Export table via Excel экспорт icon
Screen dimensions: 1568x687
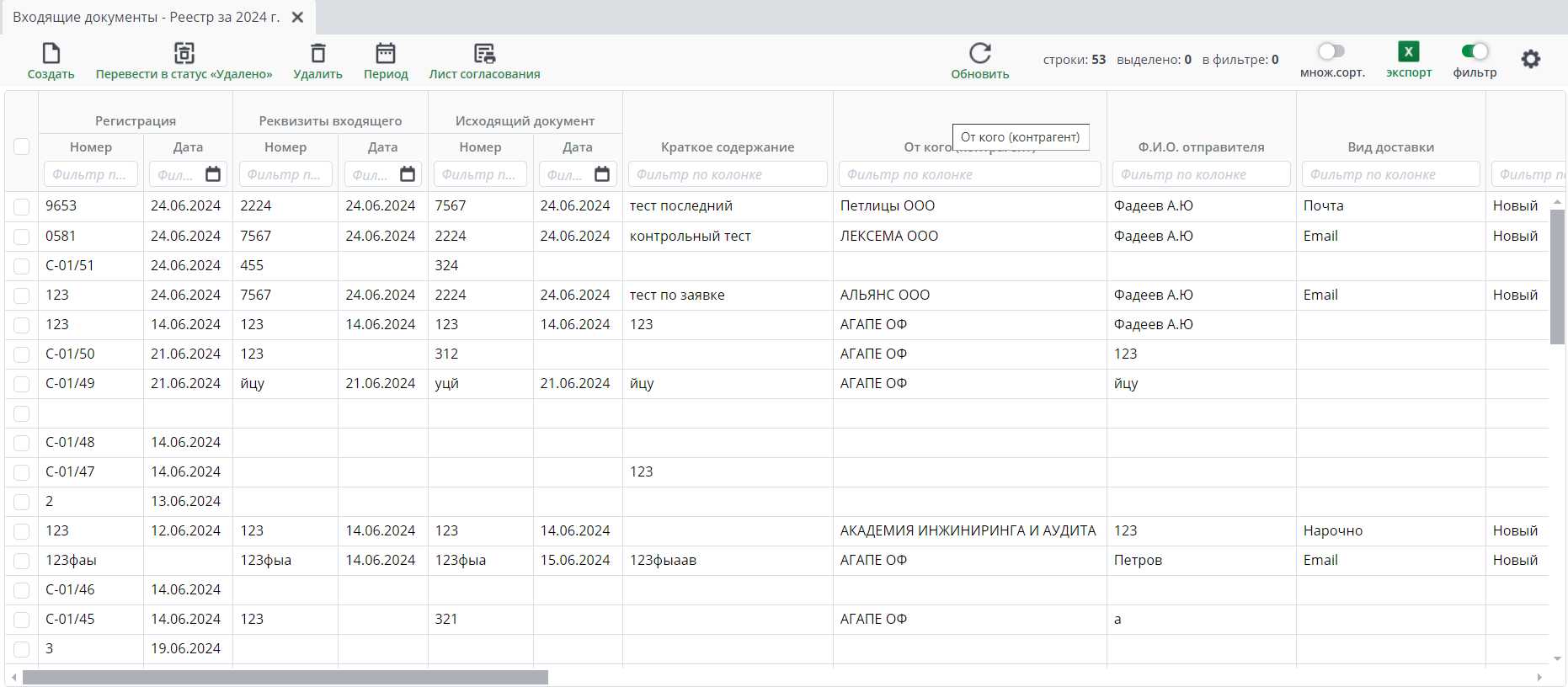(x=1409, y=51)
